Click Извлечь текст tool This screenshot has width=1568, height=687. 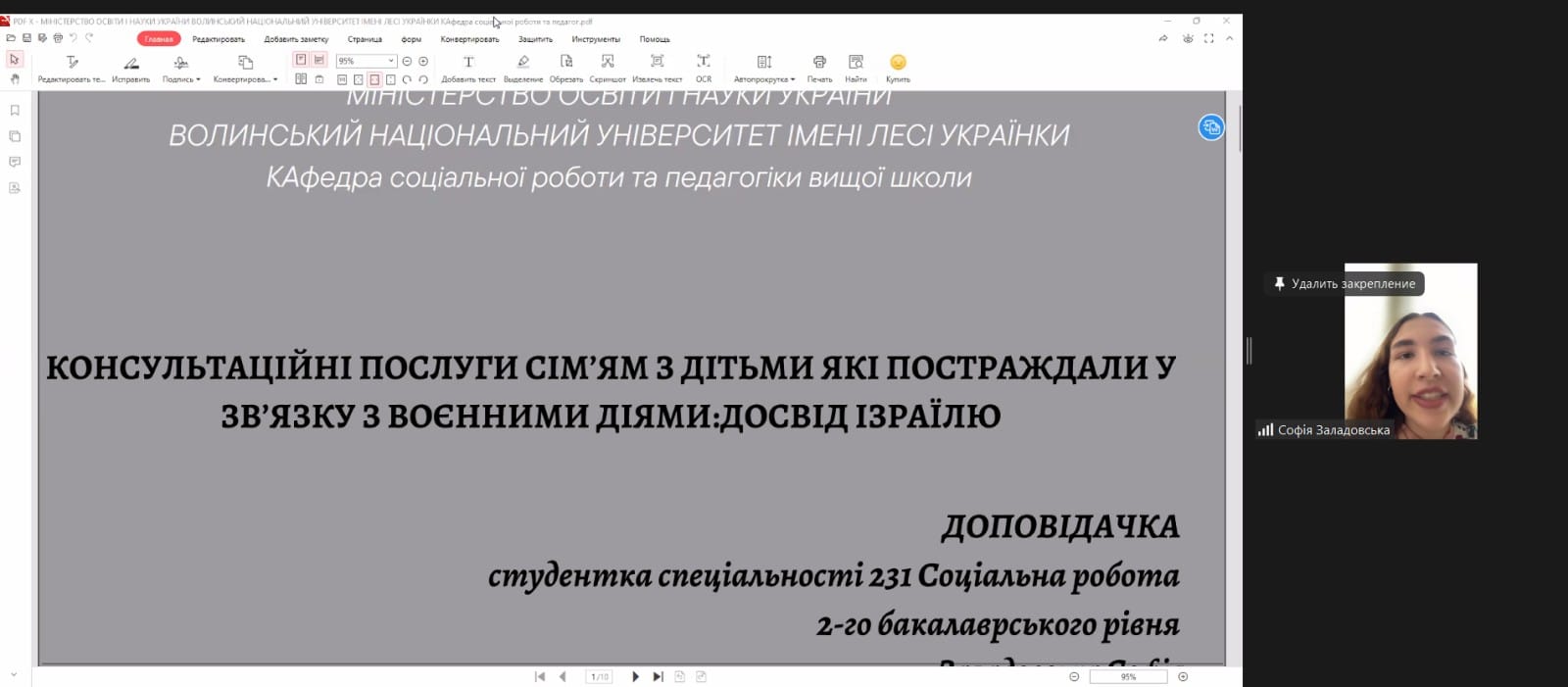pyautogui.click(x=658, y=69)
